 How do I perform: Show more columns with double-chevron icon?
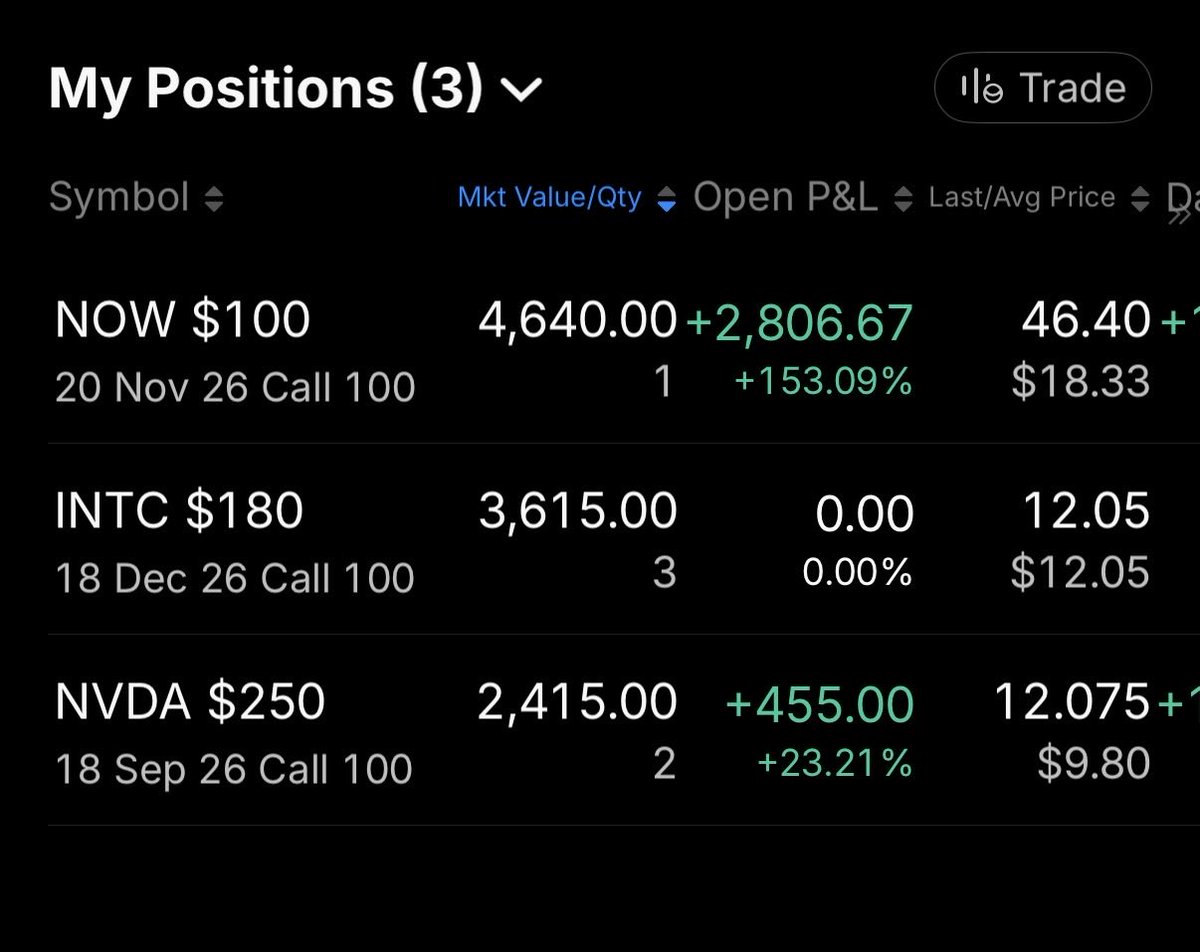point(1182,214)
